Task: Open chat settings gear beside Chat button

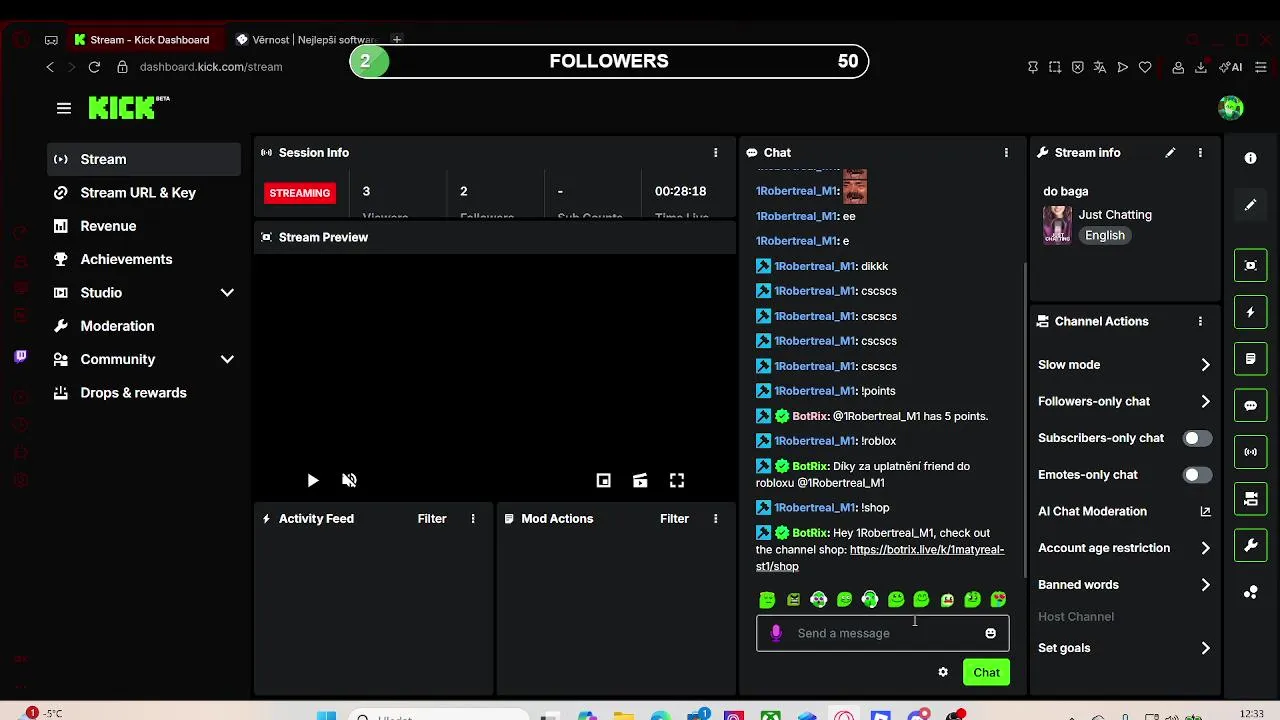Action: [x=942, y=672]
